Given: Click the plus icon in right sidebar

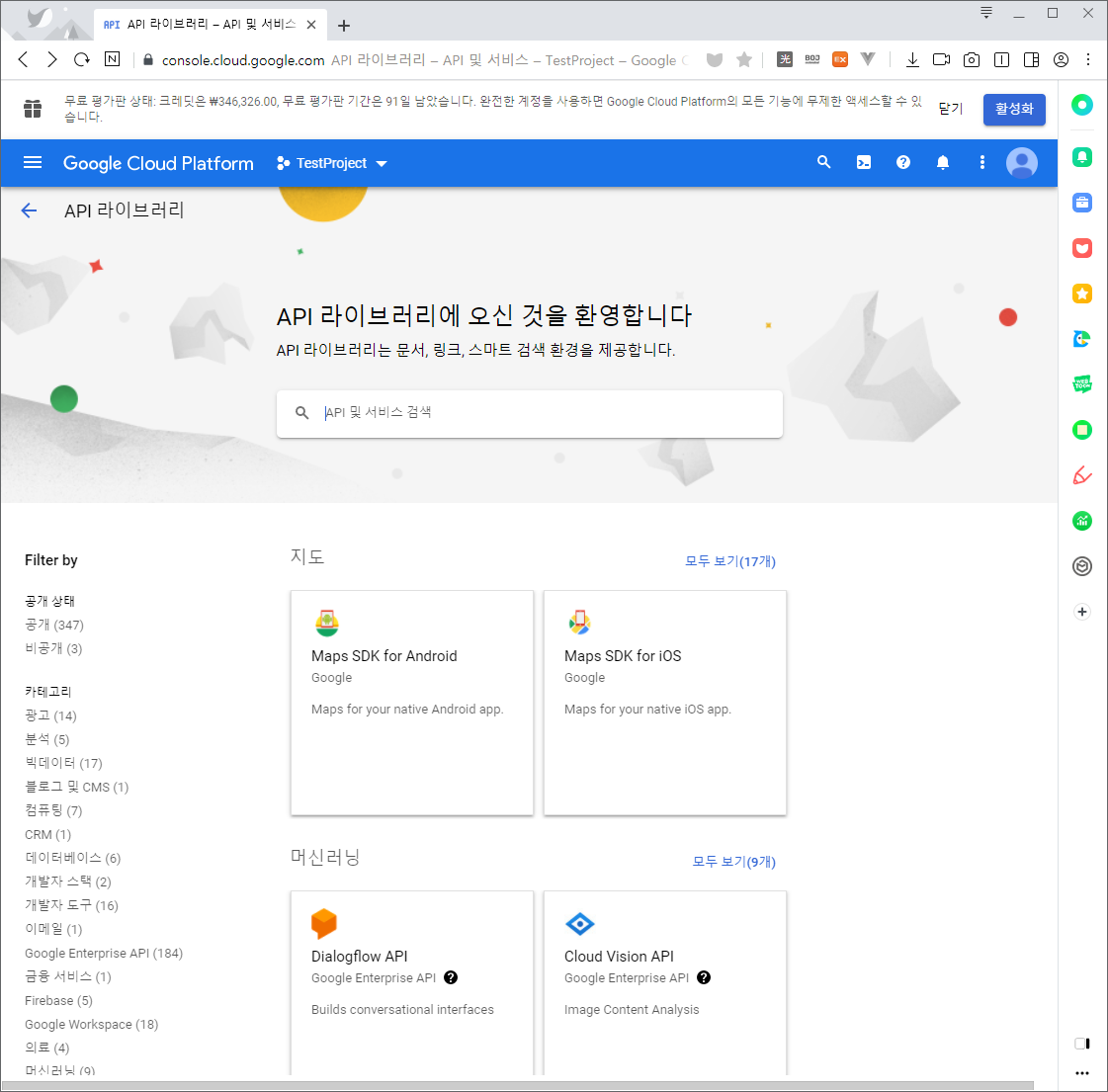Looking at the screenshot, I should 1082,612.
